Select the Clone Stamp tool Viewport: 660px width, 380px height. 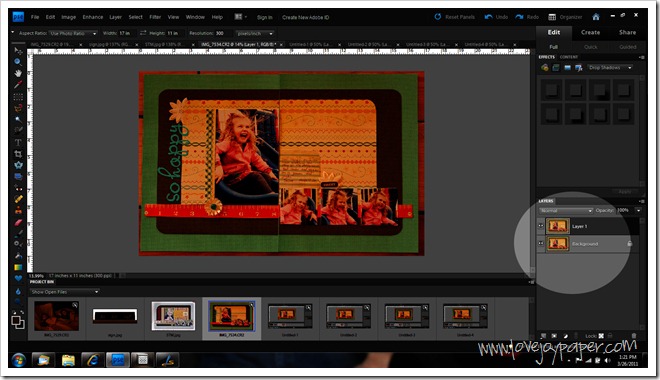18,210
